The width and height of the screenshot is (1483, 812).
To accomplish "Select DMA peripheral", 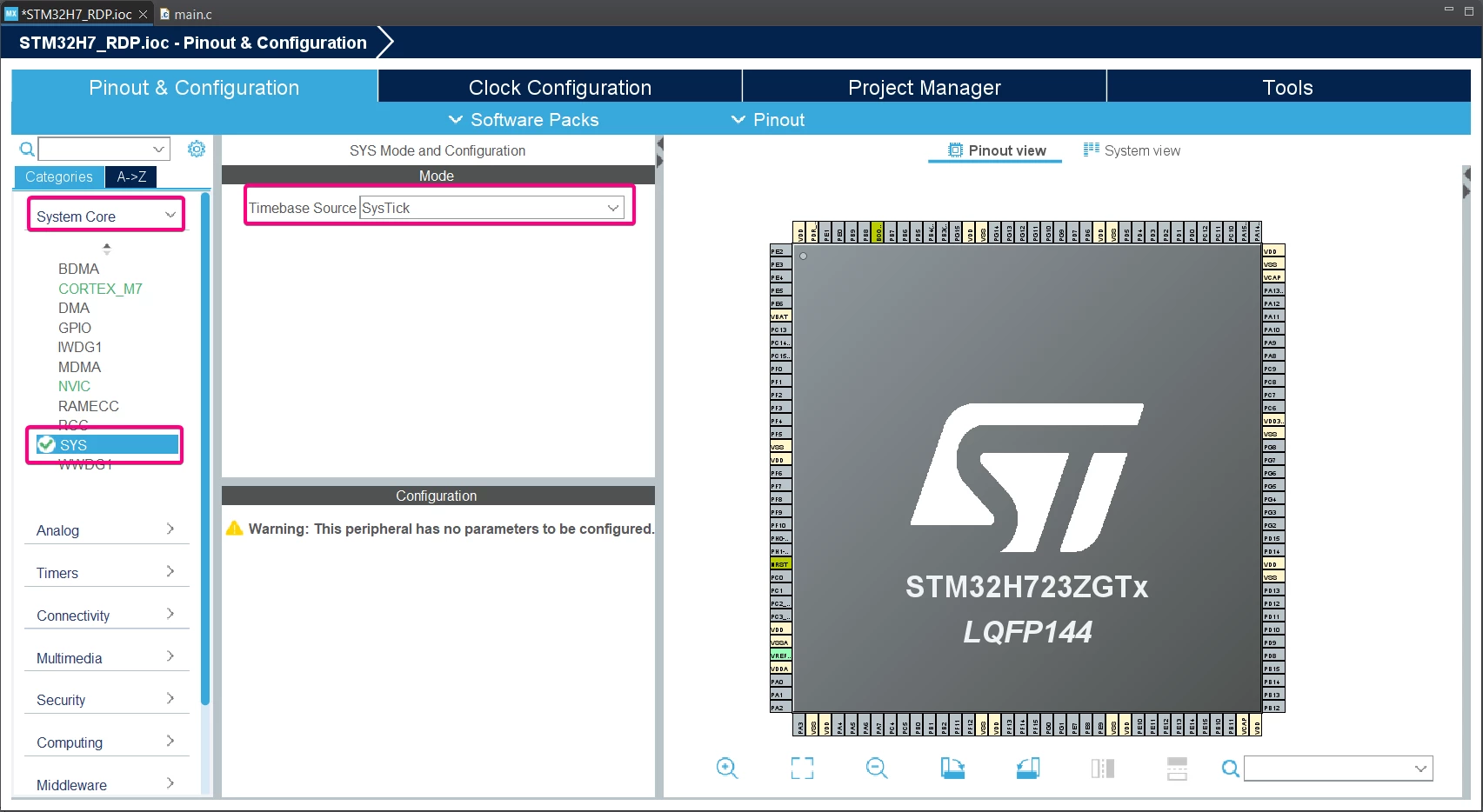I will point(74,308).
